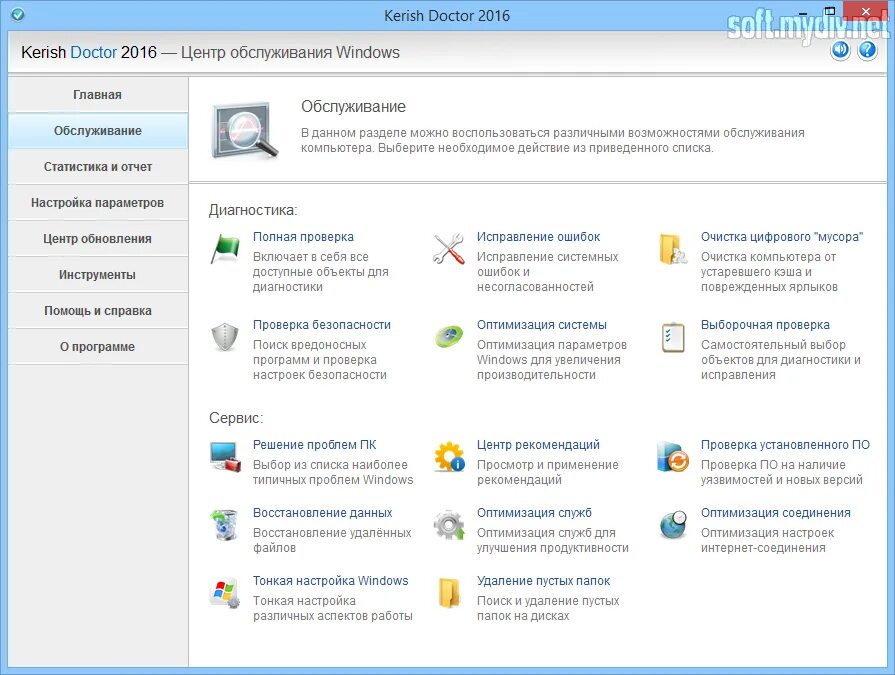Open Удаление пустых папок link
The image size is (895, 675).
tap(543, 580)
